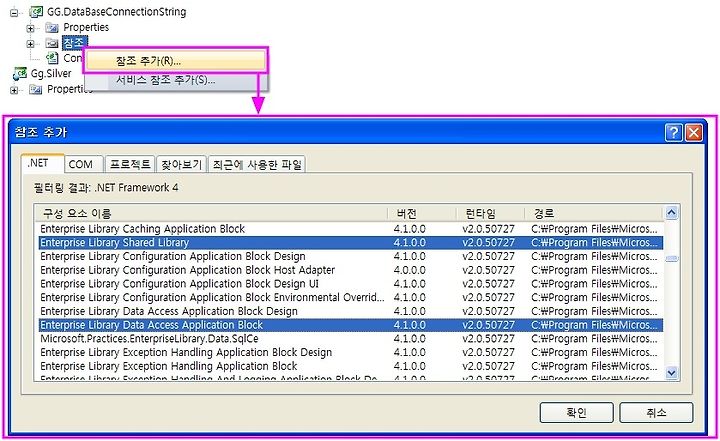Sort by 런타임 column header

coord(490,213)
